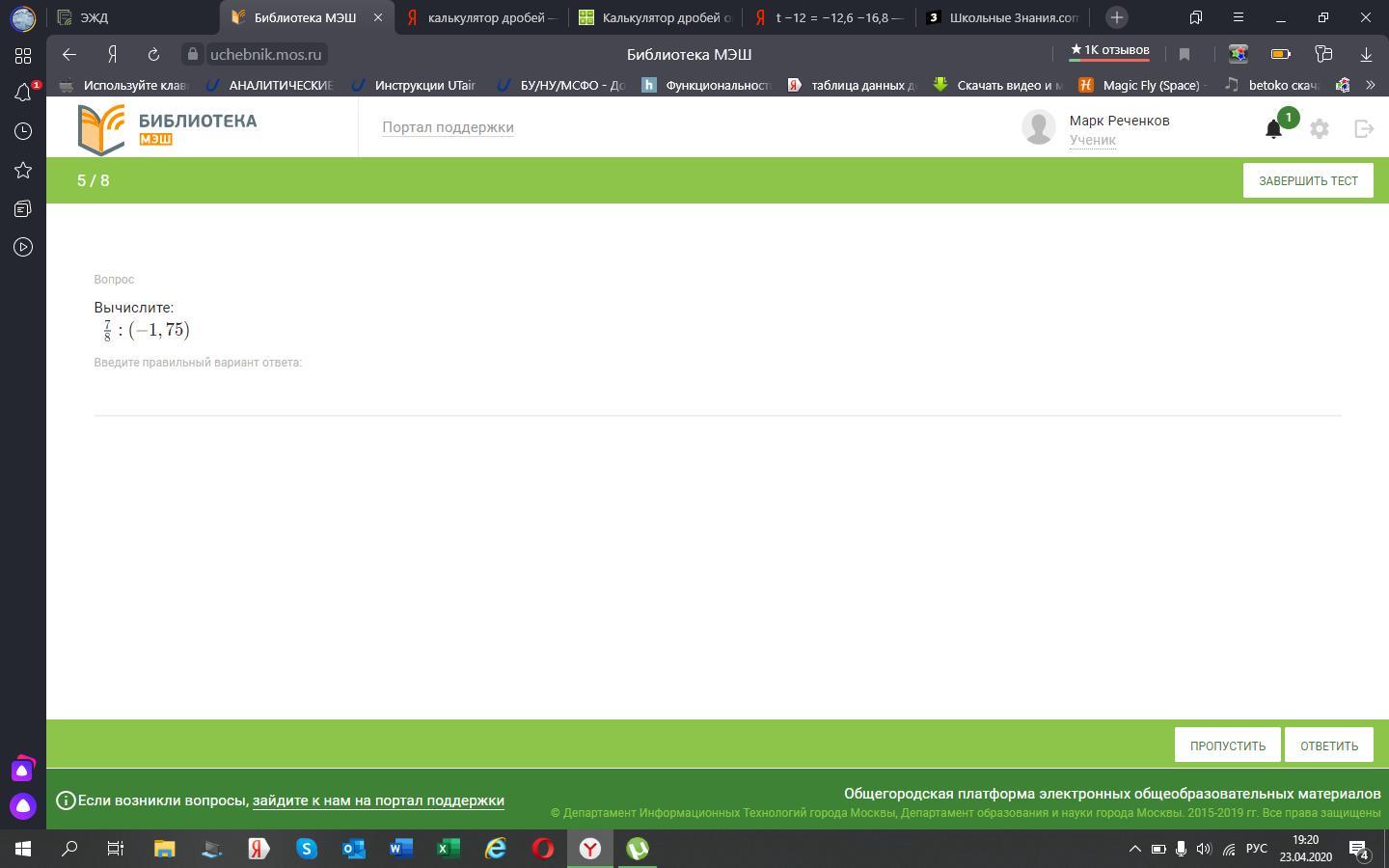Click ОТВЕТИТЬ button

pyautogui.click(x=1329, y=746)
